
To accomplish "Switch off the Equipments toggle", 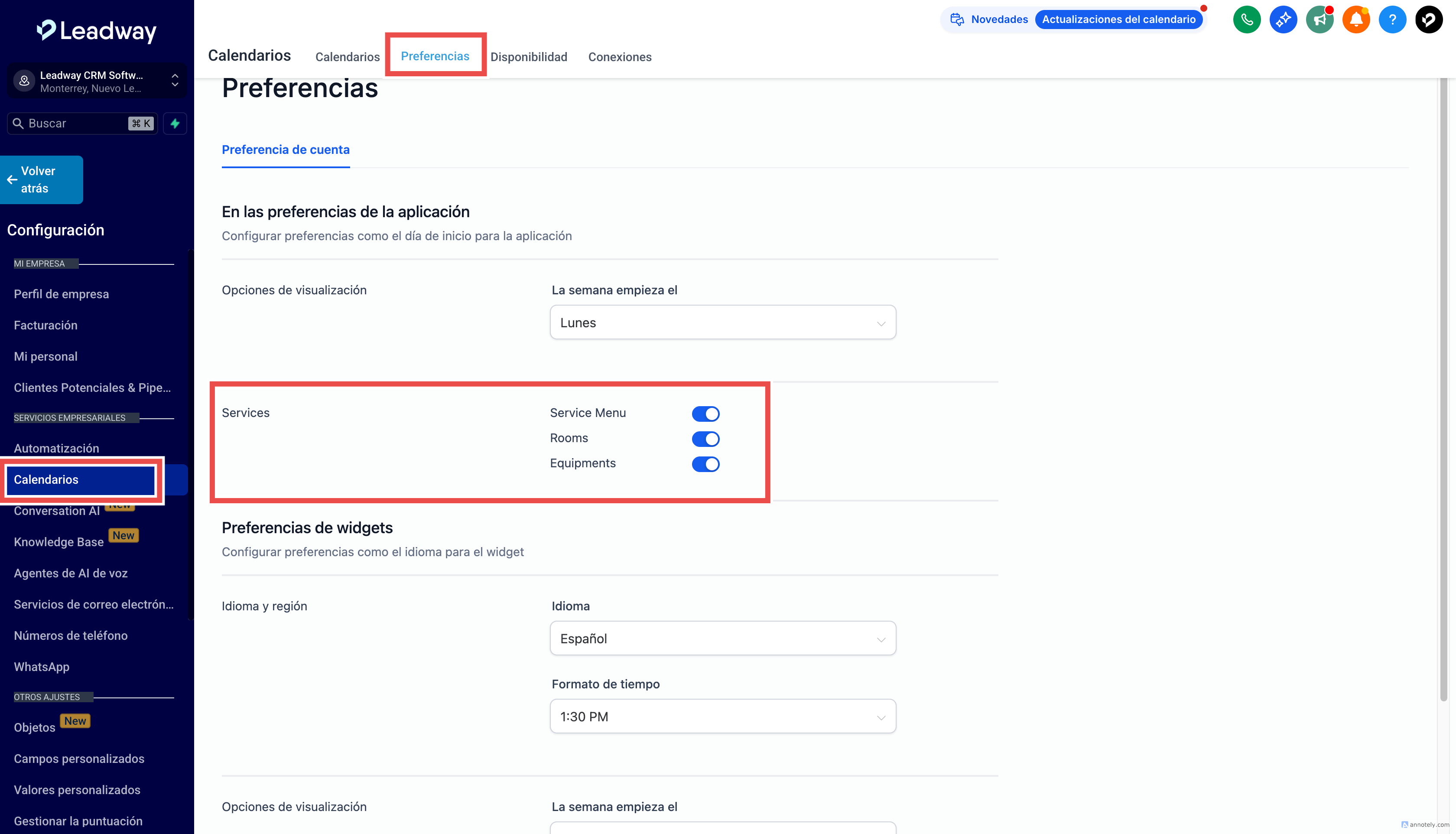I will click(705, 464).
